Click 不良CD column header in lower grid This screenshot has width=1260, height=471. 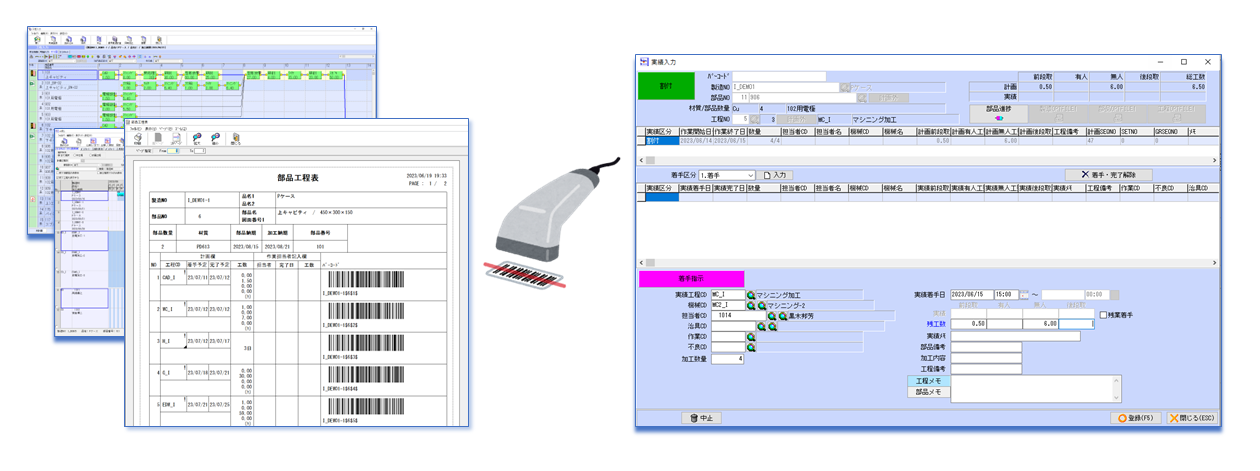tap(1170, 189)
